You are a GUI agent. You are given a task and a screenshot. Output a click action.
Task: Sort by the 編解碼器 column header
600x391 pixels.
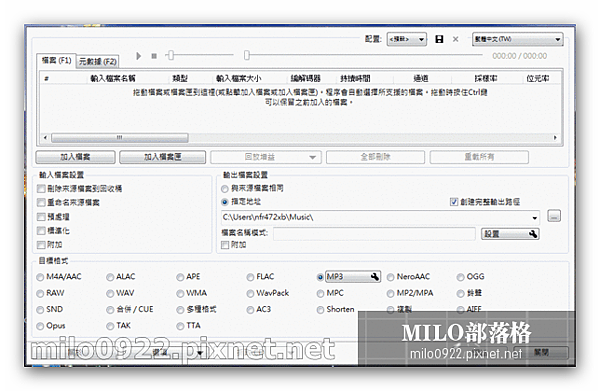pyautogui.click(x=305, y=78)
